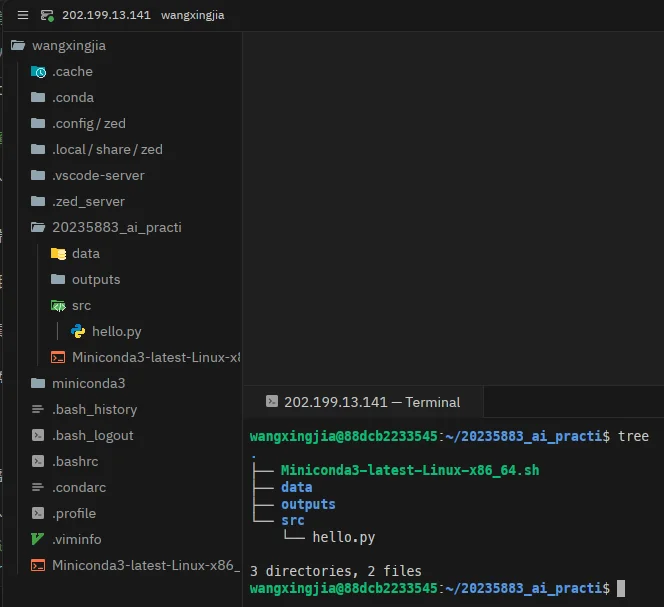
Task: Open the hamburger menu icon
Action: (x=23, y=15)
